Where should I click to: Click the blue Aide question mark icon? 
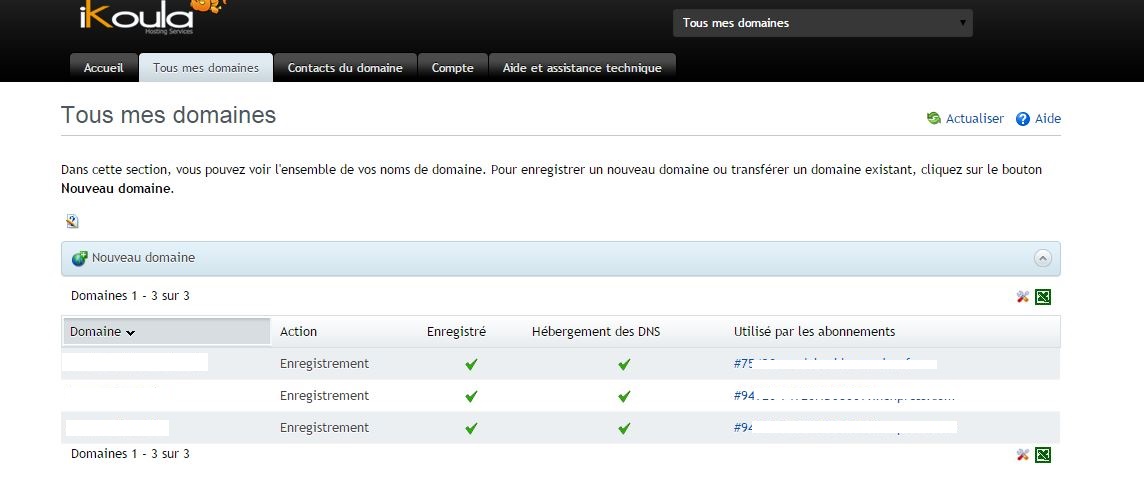click(1022, 119)
